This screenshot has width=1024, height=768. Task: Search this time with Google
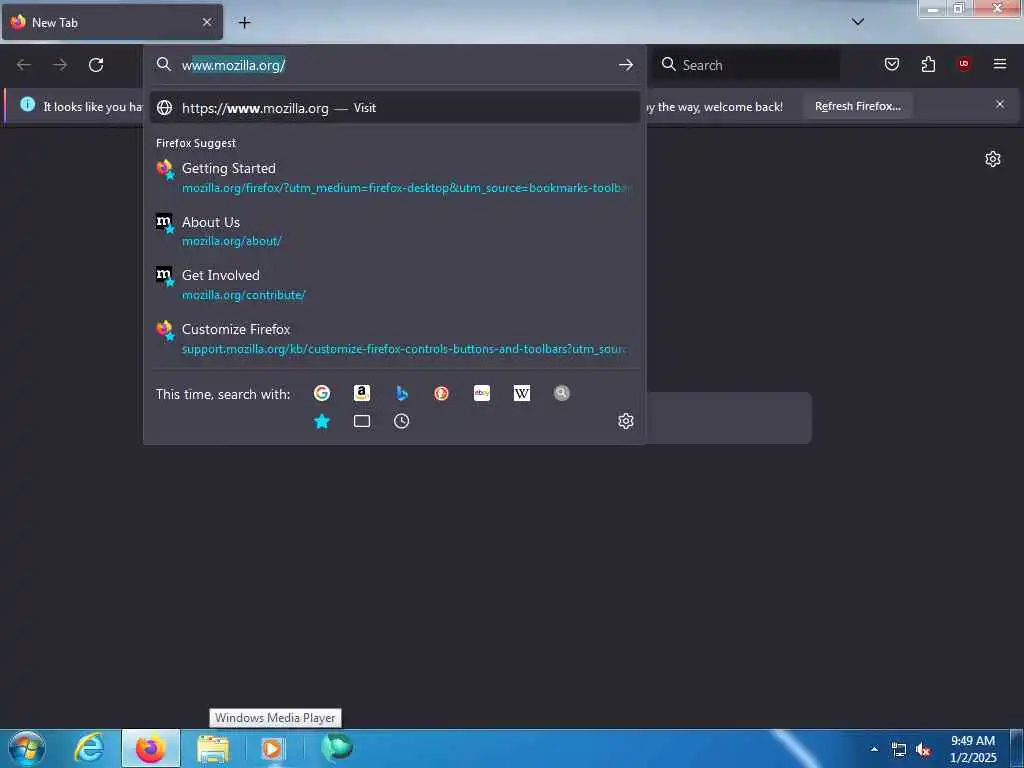click(322, 392)
